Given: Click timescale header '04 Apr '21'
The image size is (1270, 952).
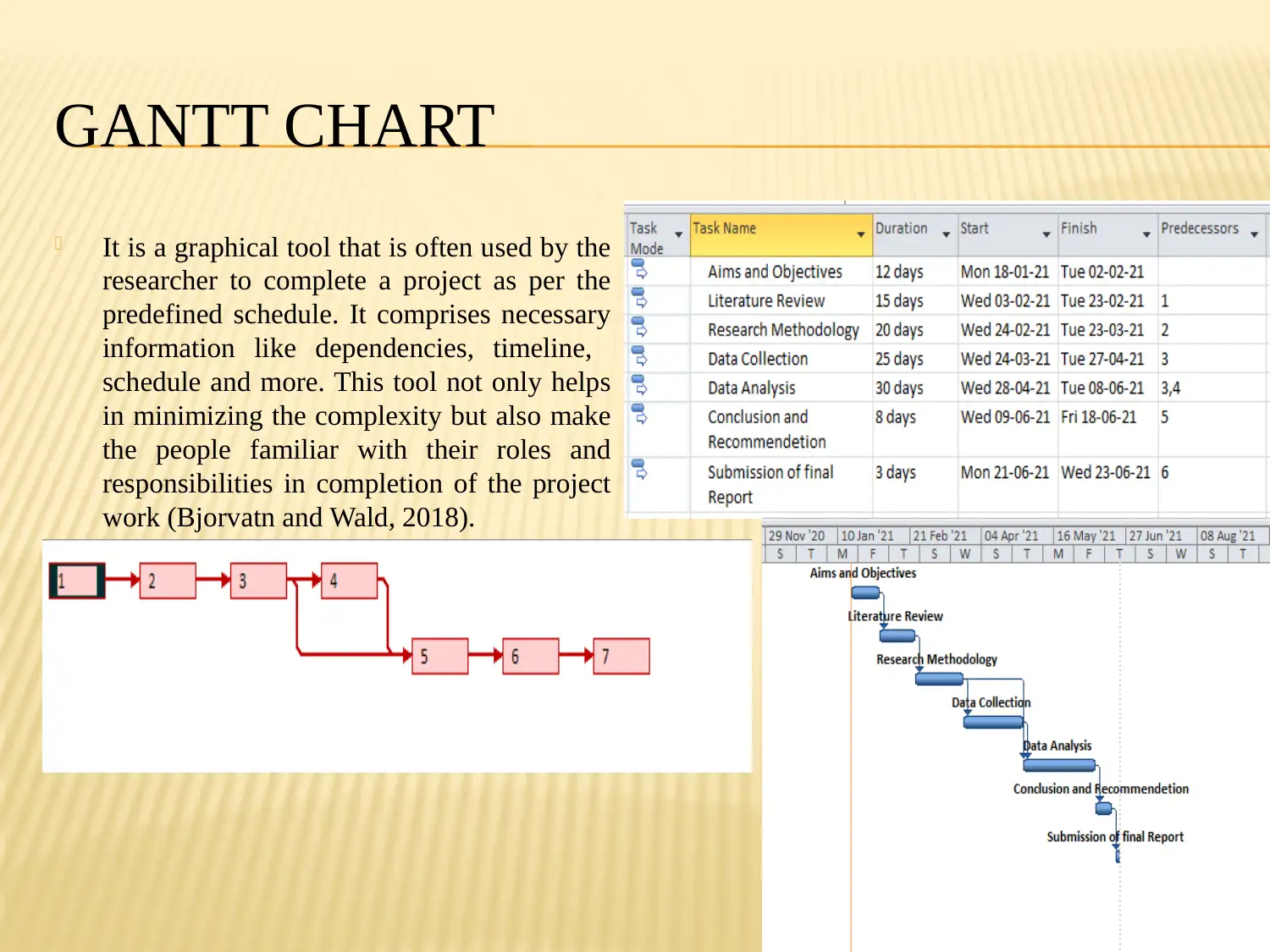Looking at the screenshot, I should (1017, 536).
